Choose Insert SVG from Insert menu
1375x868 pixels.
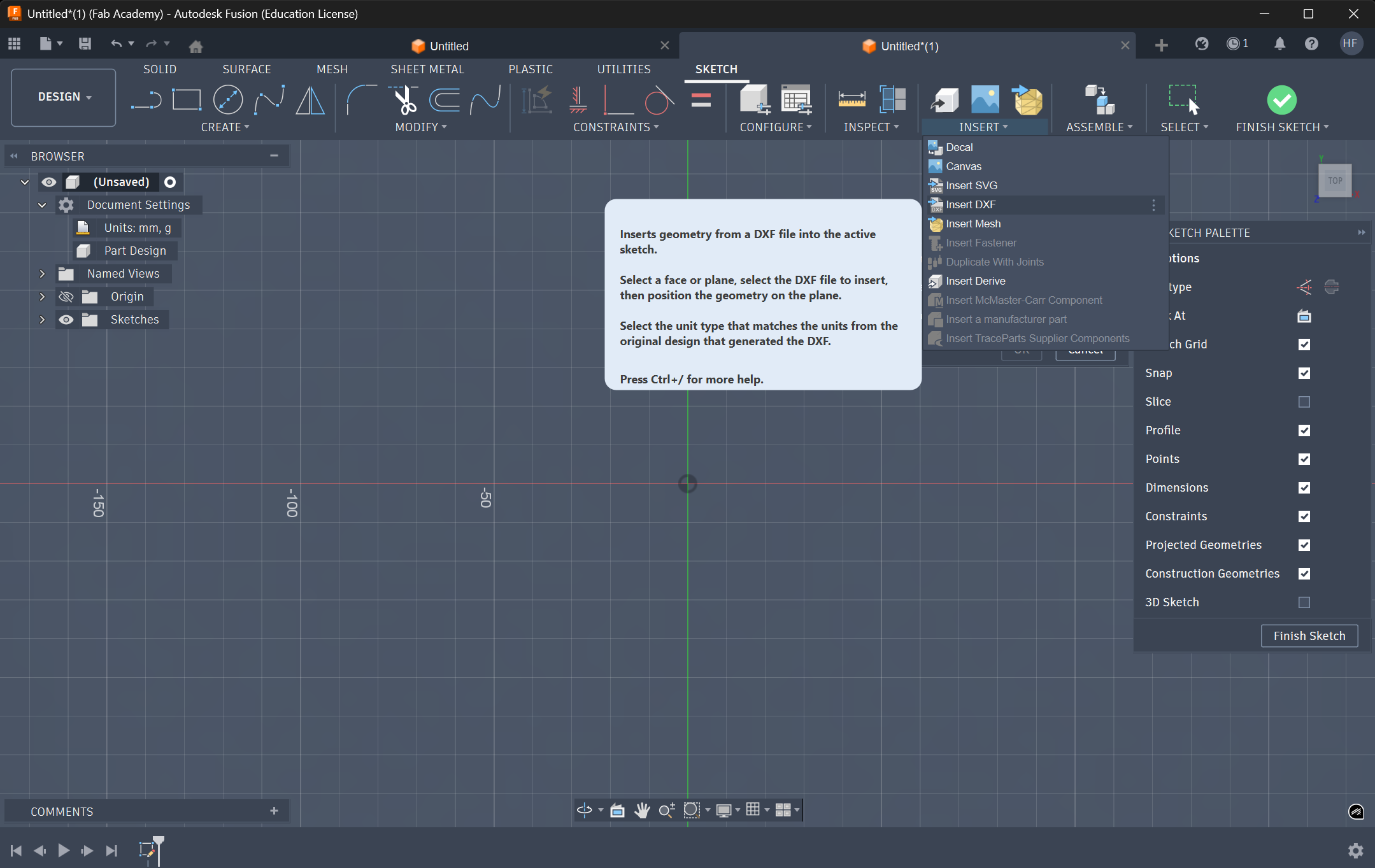coord(971,185)
